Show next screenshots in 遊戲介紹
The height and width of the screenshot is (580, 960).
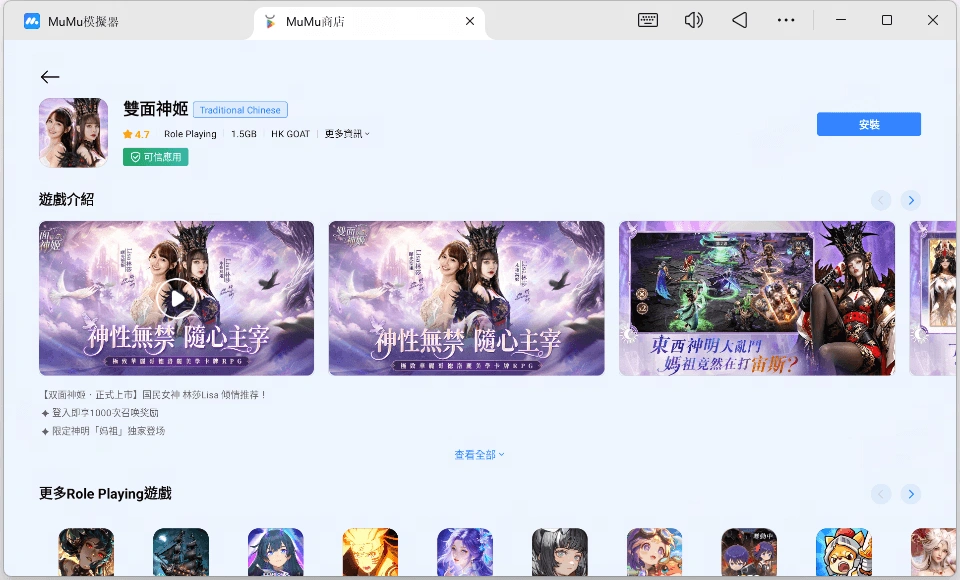pos(910,200)
